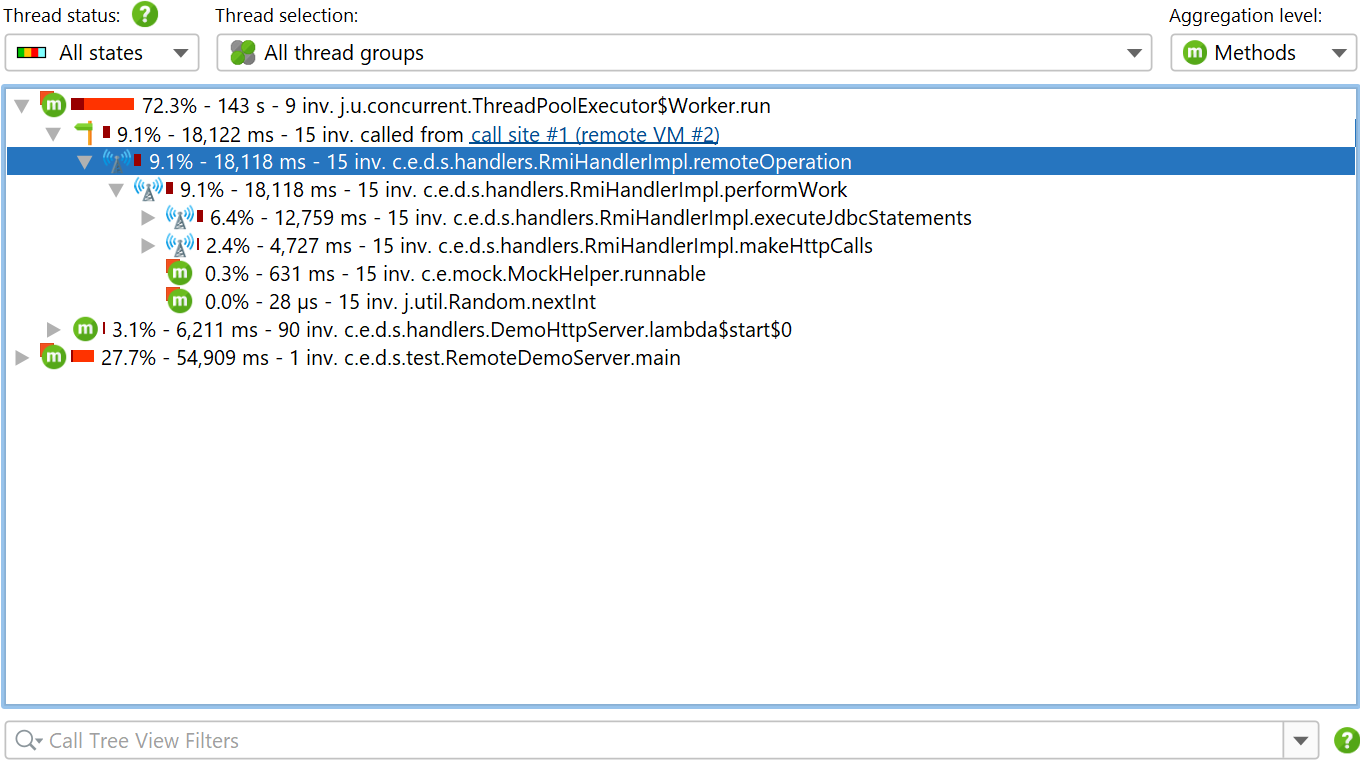Select the ThreadPoolExecutor$Worker.run row text
The width and height of the screenshot is (1360, 763).
[x=456, y=106]
